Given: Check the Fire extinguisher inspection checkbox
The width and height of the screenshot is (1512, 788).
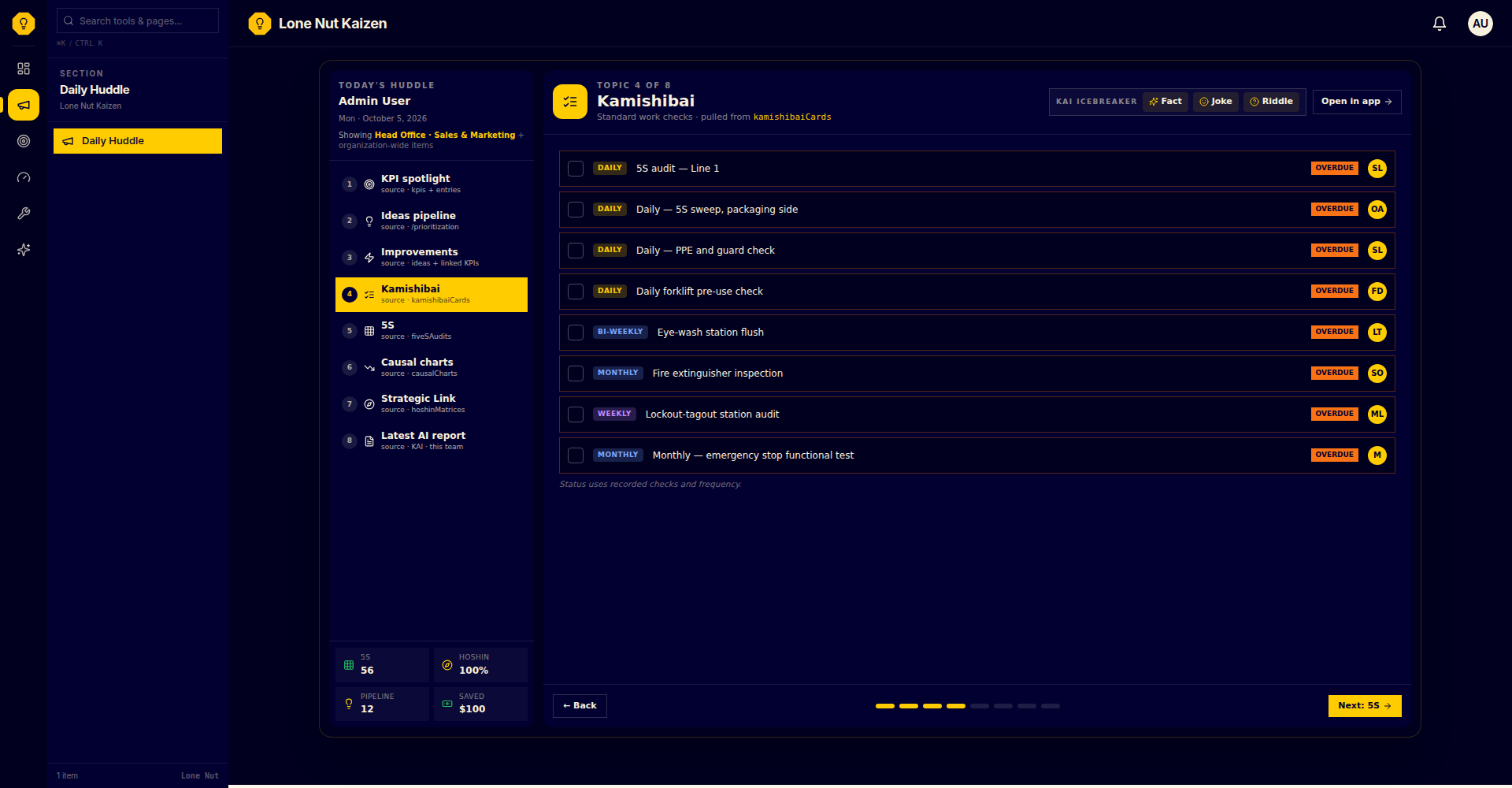Looking at the screenshot, I should pyautogui.click(x=576, y=374).
